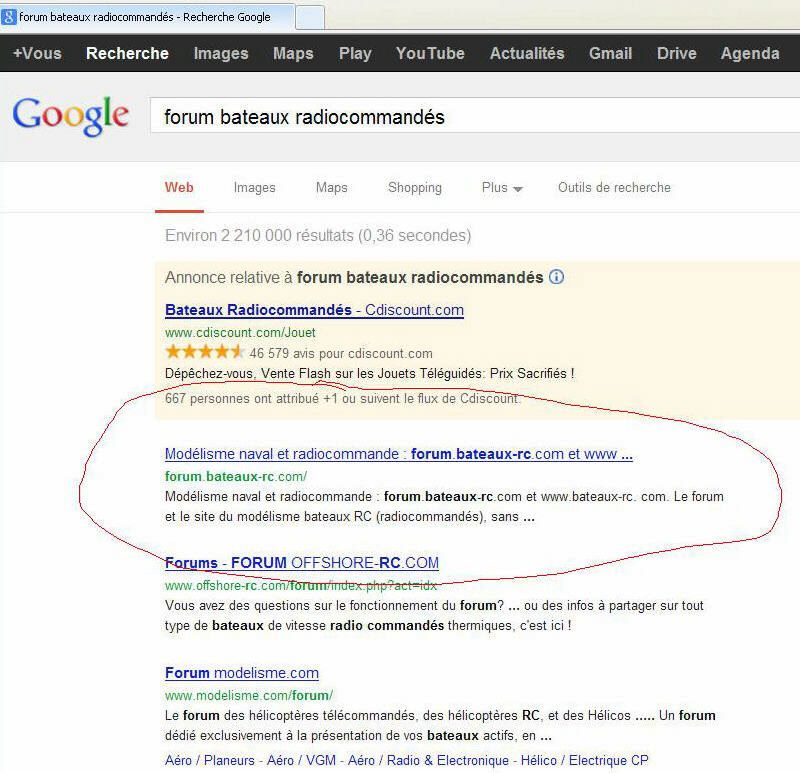800x773 pixels.
Task: Open Drive from the top bar
Action: pos(677,53)
